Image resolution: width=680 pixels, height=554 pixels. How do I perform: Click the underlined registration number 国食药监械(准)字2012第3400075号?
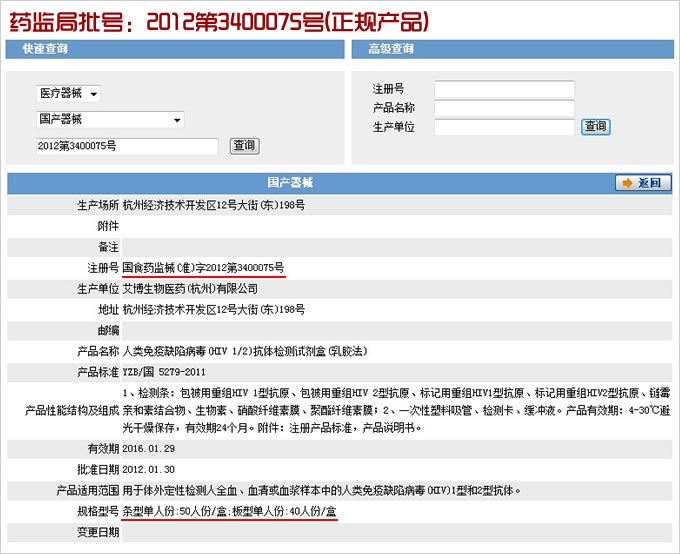pyautogui.click(x=203, y=268)
